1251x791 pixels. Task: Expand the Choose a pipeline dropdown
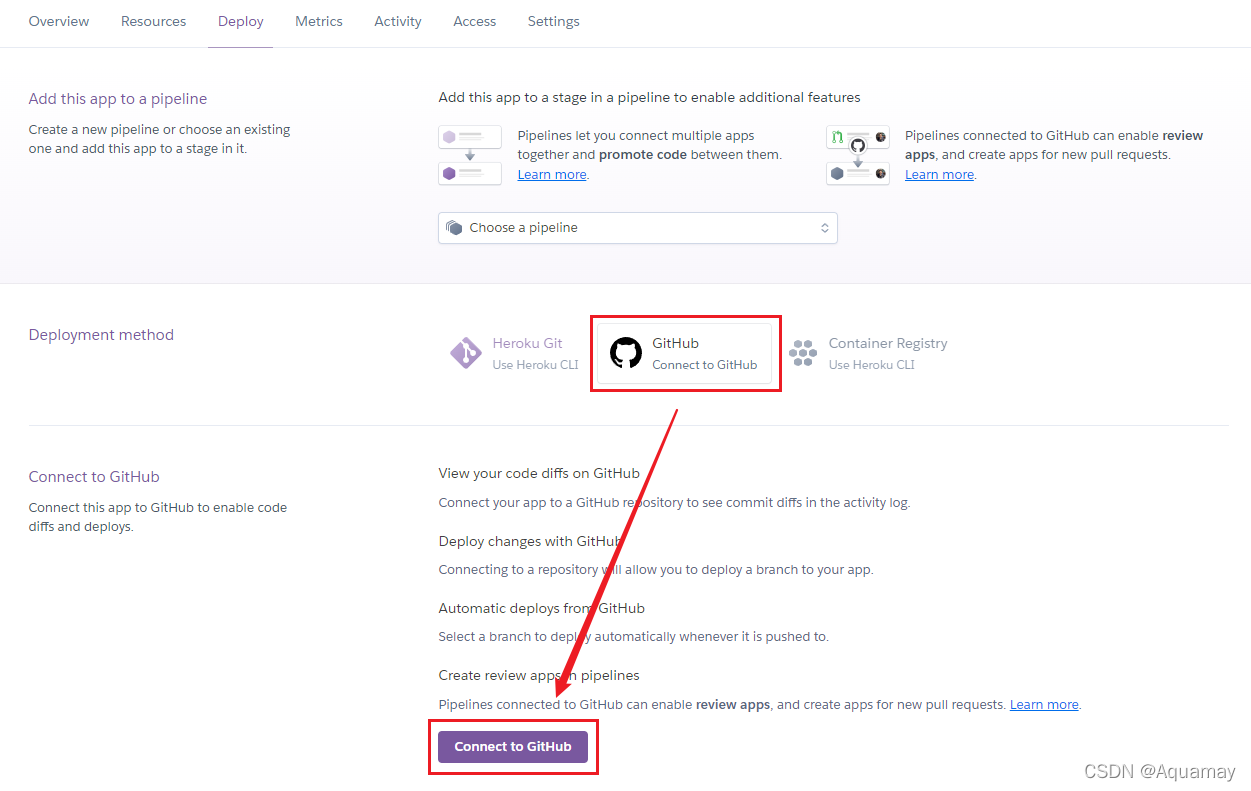pyautogui.click(x=638, y=228)
